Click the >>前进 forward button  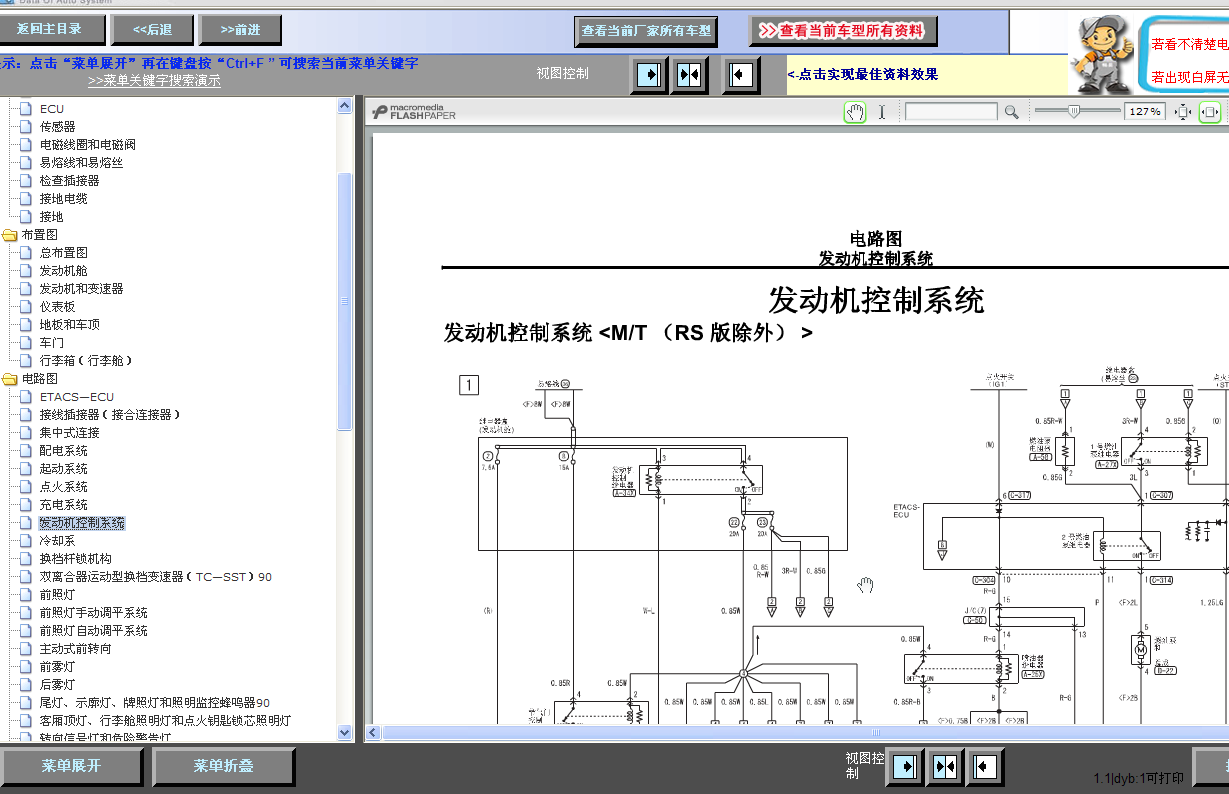click(240, 30)
